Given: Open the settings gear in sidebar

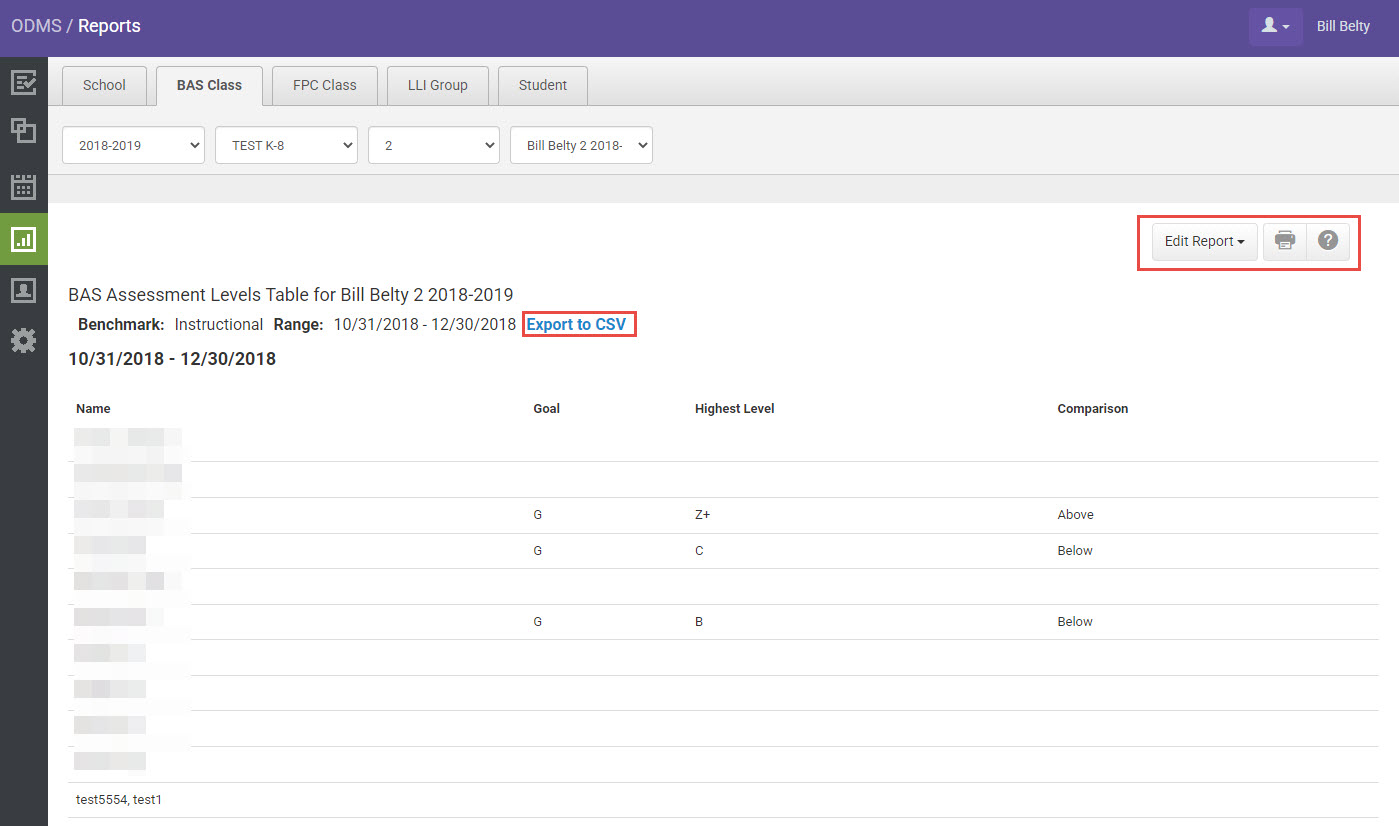Looking at the screenshot, I should coord(23,341).
